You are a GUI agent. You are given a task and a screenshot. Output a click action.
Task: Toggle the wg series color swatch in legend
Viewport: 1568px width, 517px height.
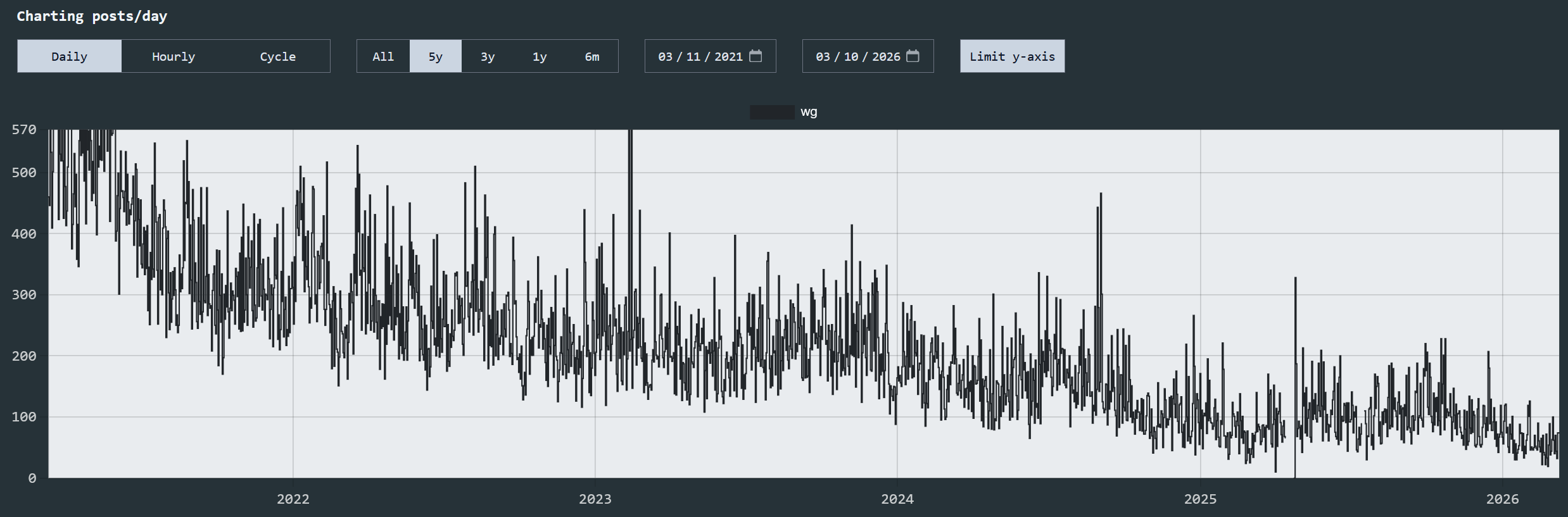[x=772, y=112]
